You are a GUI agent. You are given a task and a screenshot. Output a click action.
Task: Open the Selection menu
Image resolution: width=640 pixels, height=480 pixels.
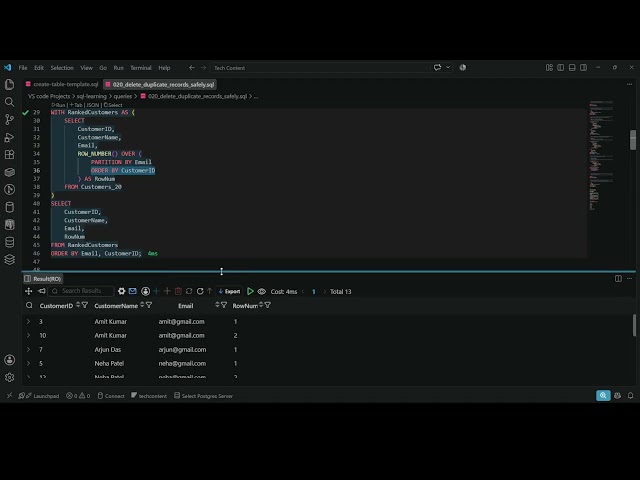(x=62, y=68)
